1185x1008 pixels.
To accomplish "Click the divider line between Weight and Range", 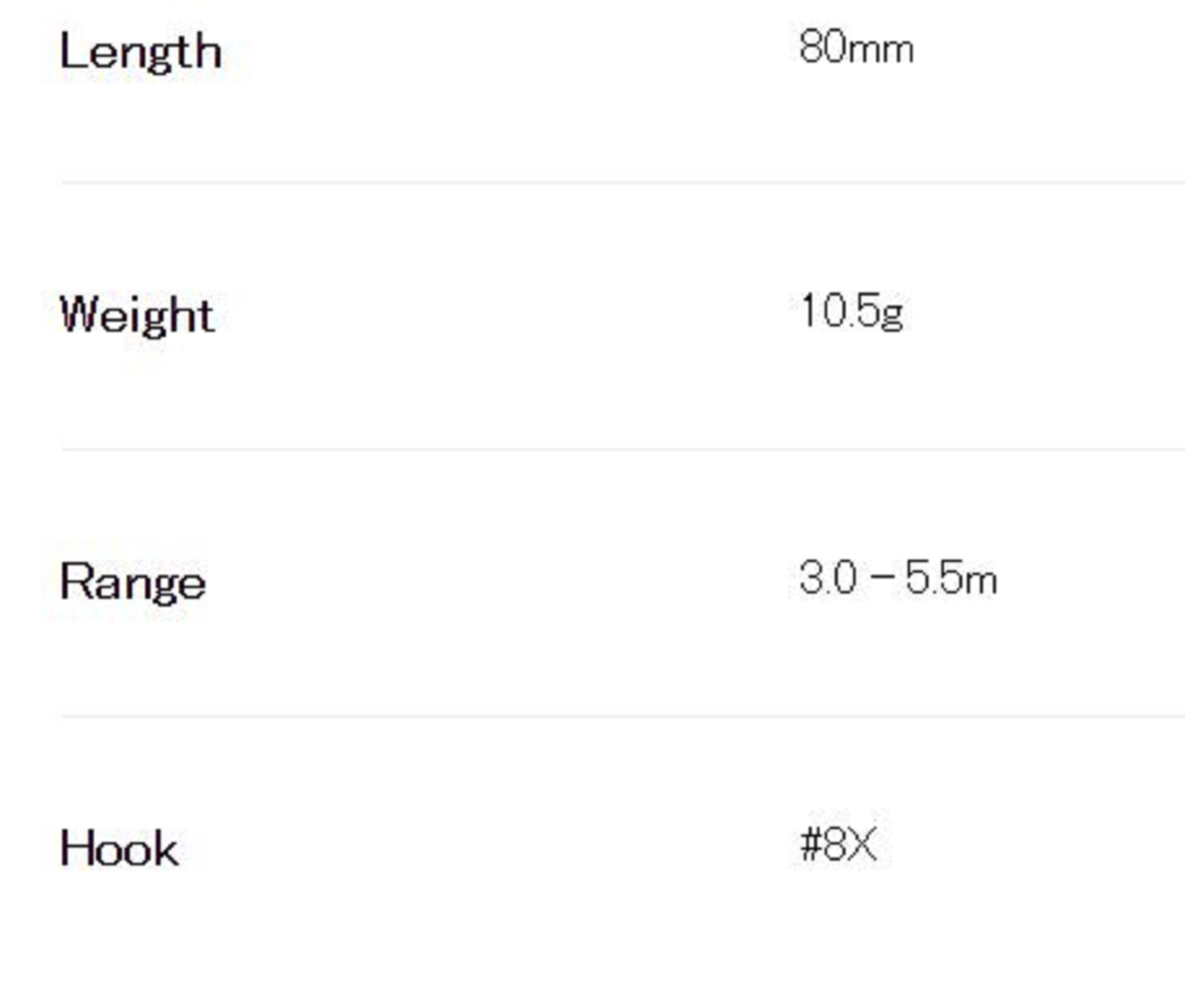I will click(623, 450).
